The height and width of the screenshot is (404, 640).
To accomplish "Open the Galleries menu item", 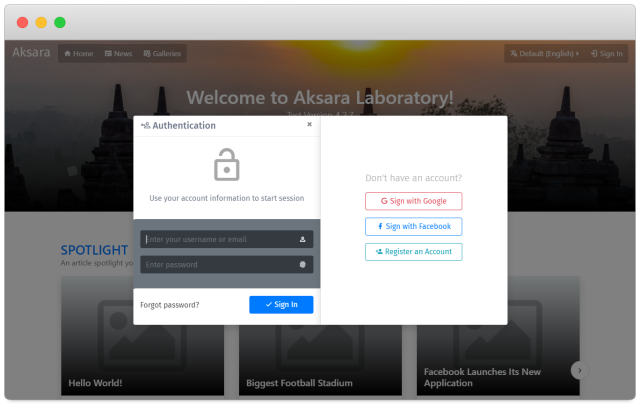I will pyautogui.click(x=161, y=53).
